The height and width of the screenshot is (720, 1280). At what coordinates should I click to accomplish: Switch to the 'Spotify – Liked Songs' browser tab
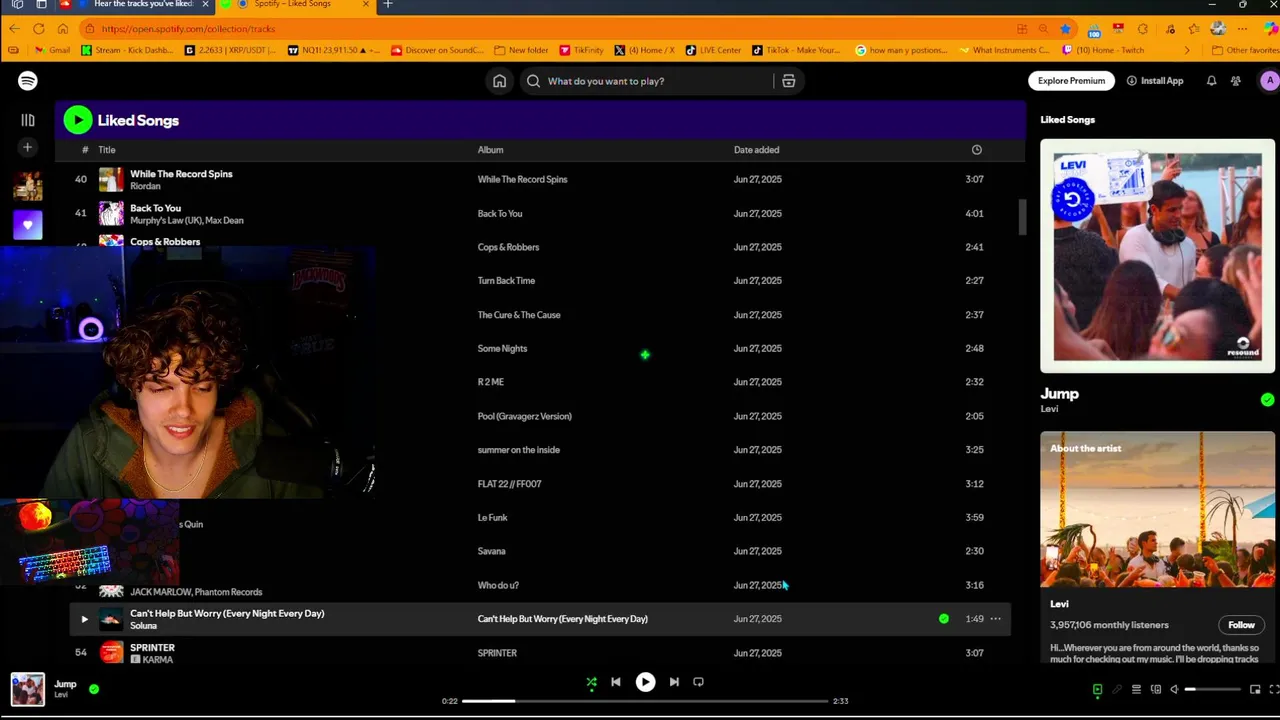(x=292, y=4)
